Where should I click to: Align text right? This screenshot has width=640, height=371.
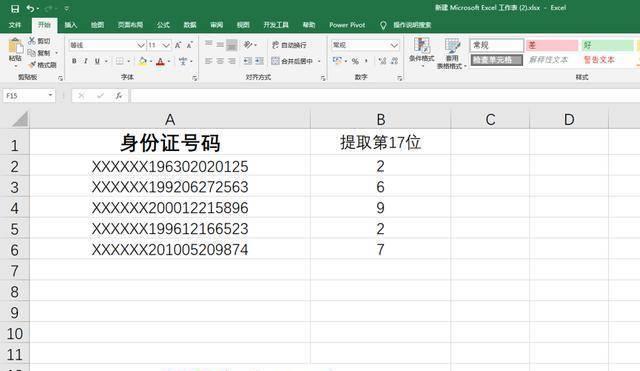pos(231,61)
